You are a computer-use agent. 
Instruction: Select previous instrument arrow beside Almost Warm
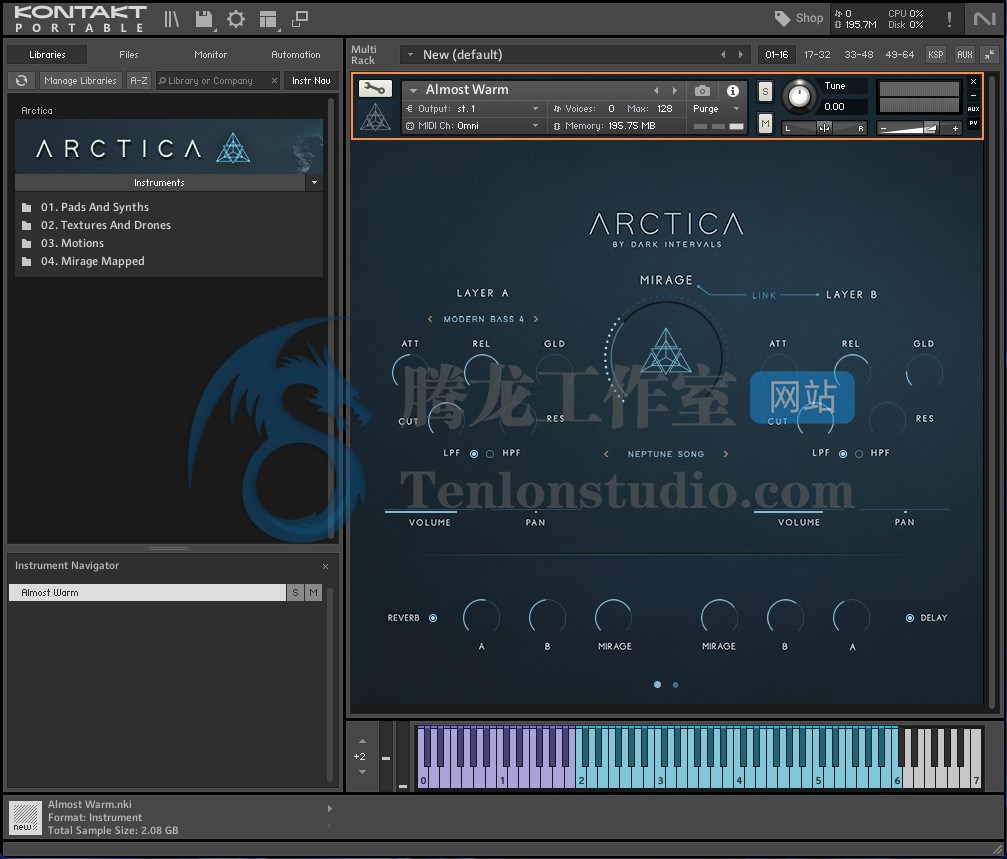tap(656, 91)
